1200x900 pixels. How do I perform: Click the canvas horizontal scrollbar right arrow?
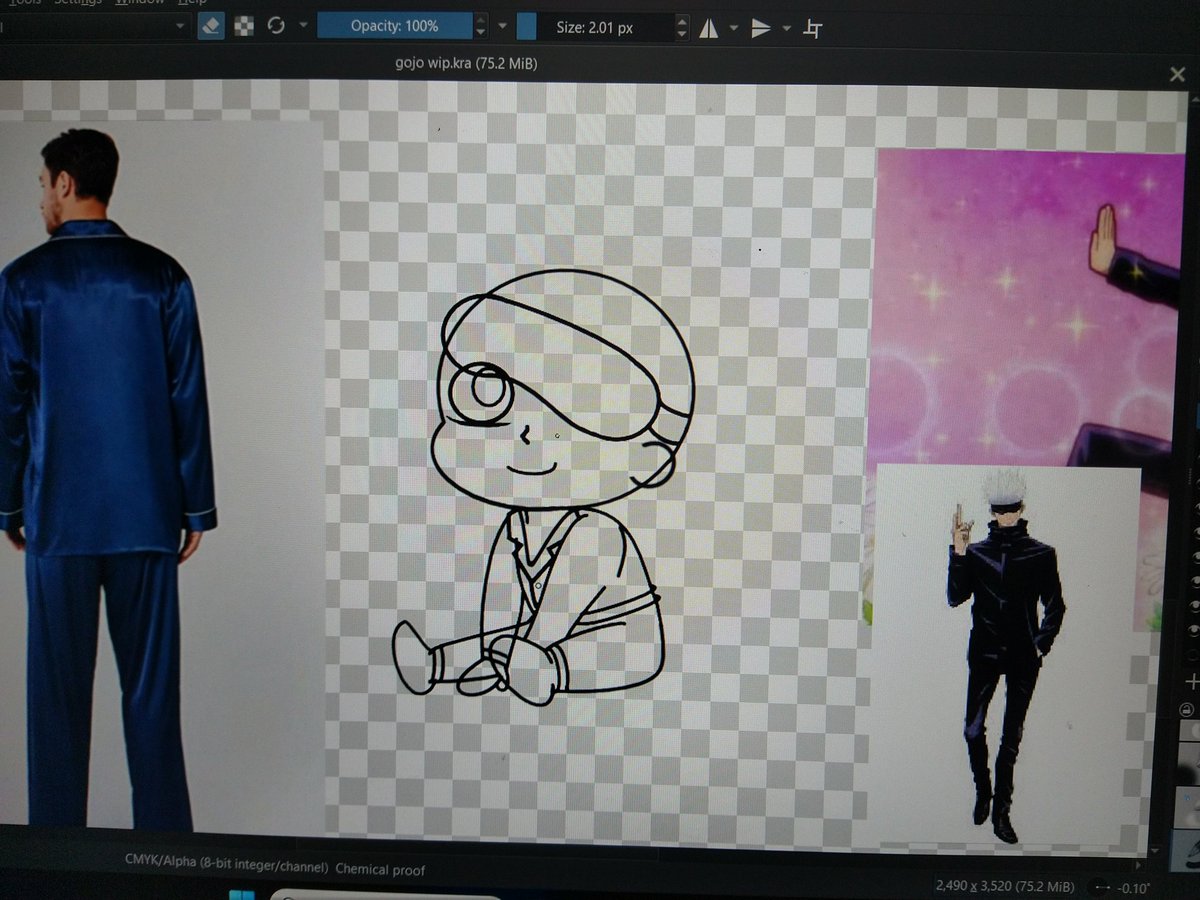pyautogui.click(x=1139, y=863)
